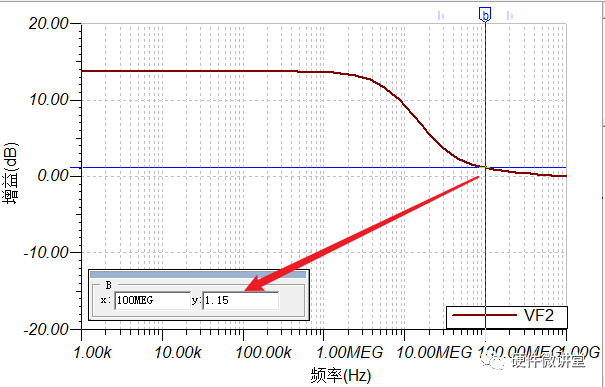Click the 增益(dB) axis title
605x387 pixels.
point(11,173)
